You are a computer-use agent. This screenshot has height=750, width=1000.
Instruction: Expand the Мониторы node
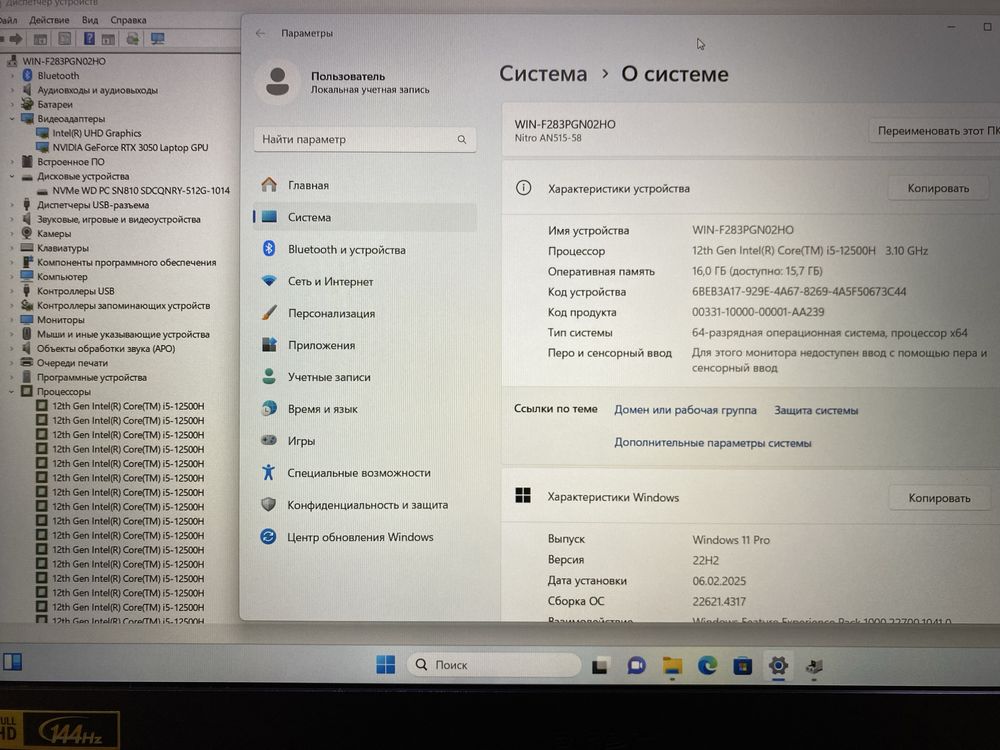tap(11, 320)
